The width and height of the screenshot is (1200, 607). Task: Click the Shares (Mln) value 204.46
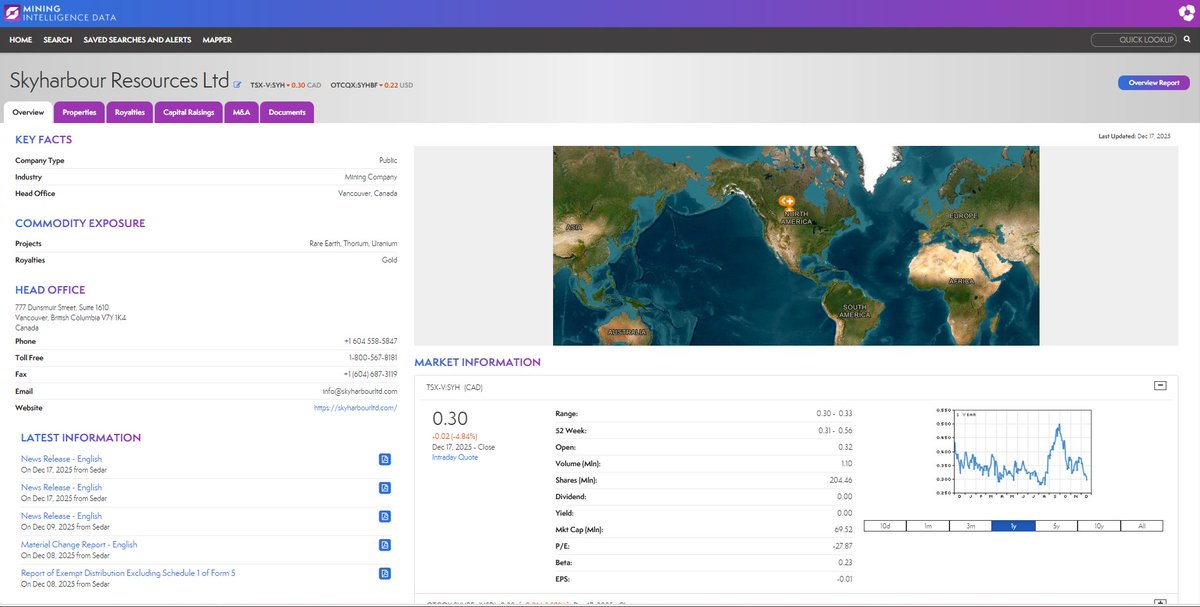tap(840, 480)
